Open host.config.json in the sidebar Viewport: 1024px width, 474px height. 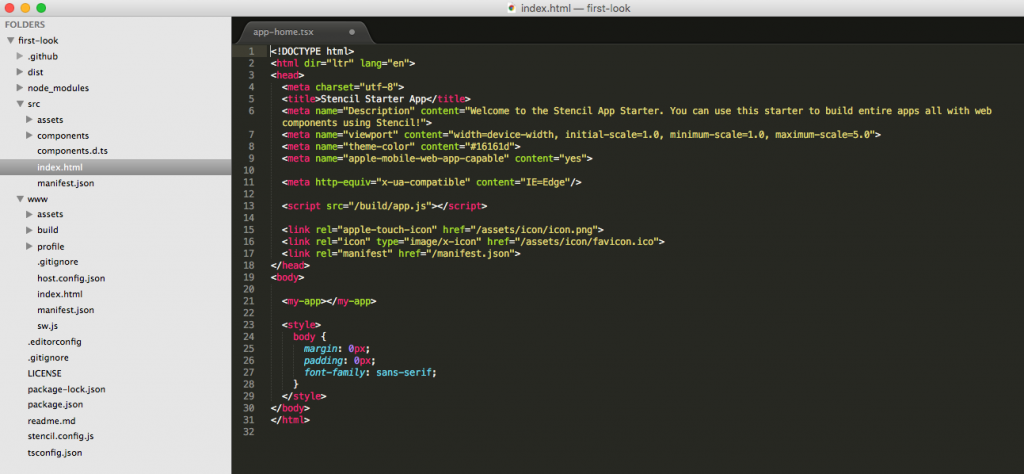[x=70, y=278]
